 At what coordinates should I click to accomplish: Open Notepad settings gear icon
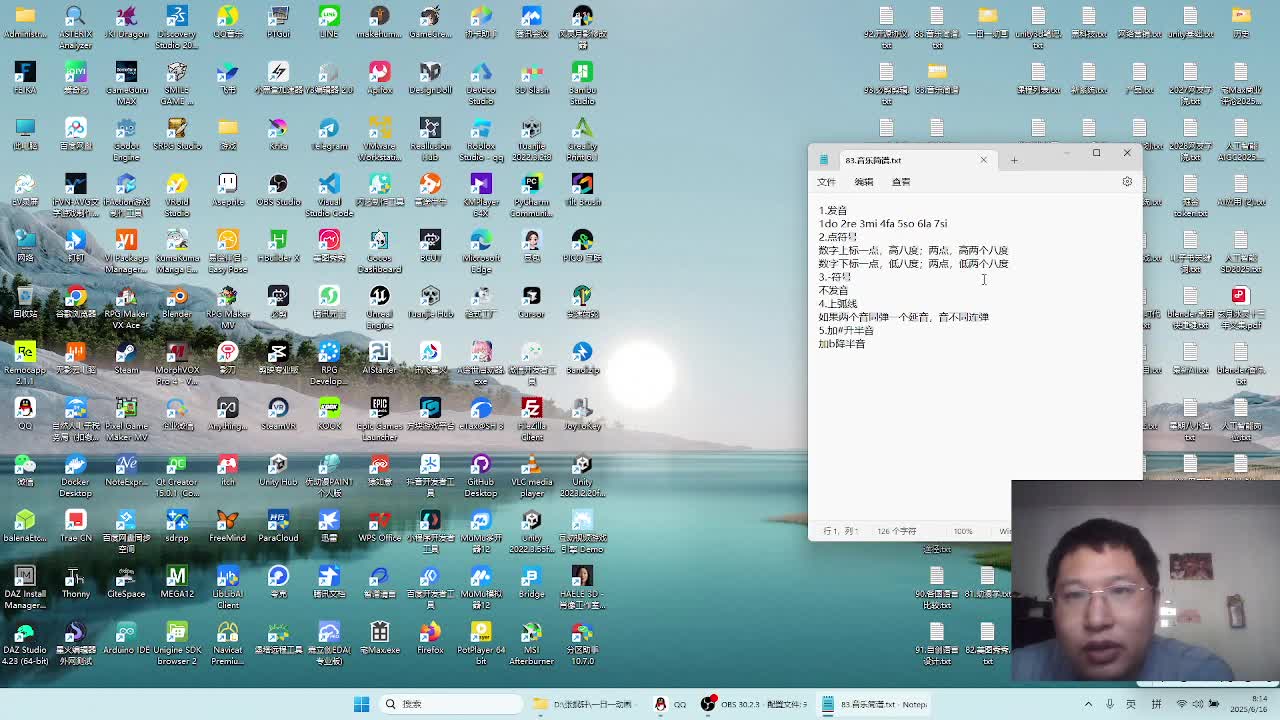(1127, 182)
